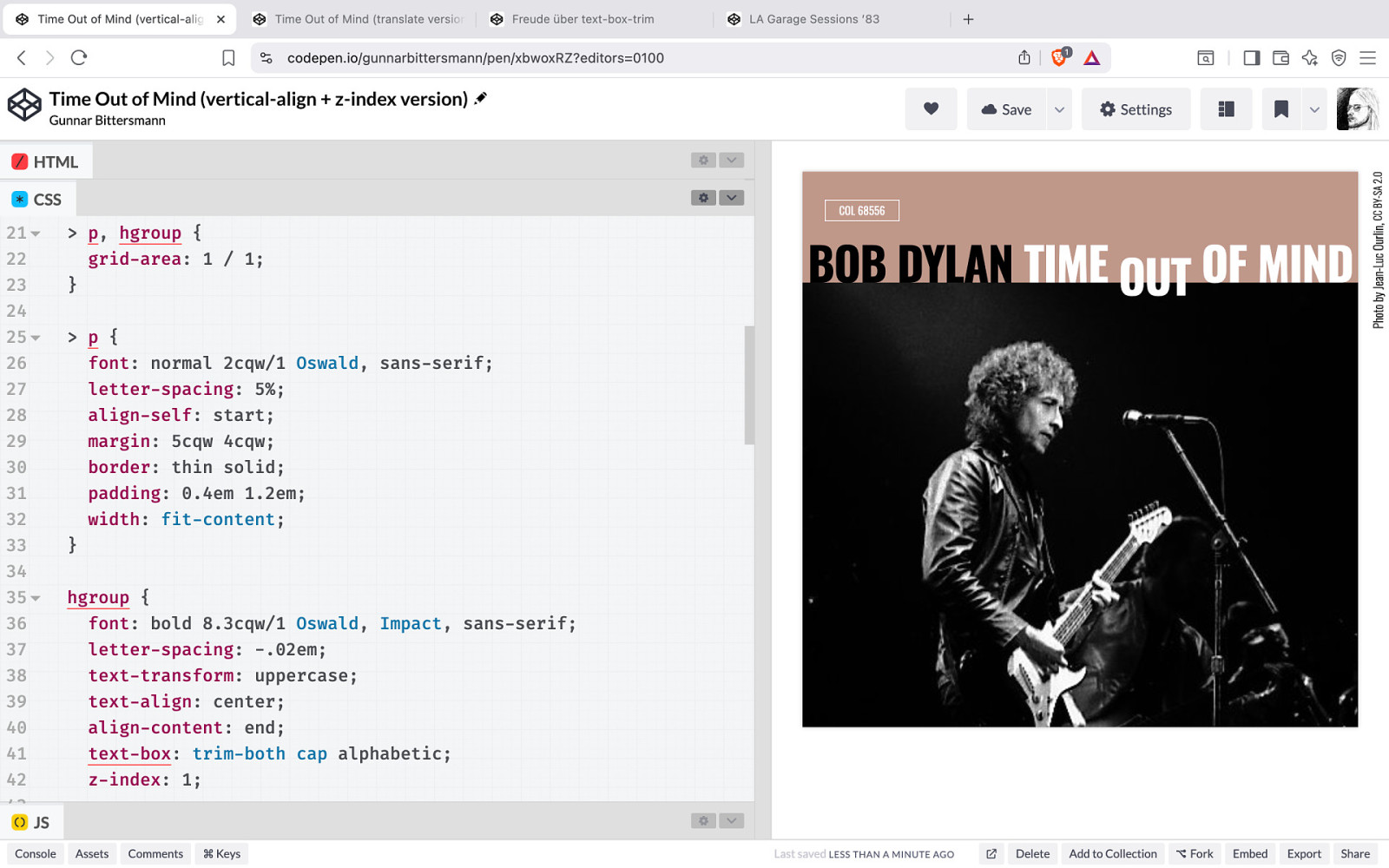Image resolution: width=1389 pixels, height=868 pixels.
Task: Select the HTML editor tab
Action: [46, 161]
